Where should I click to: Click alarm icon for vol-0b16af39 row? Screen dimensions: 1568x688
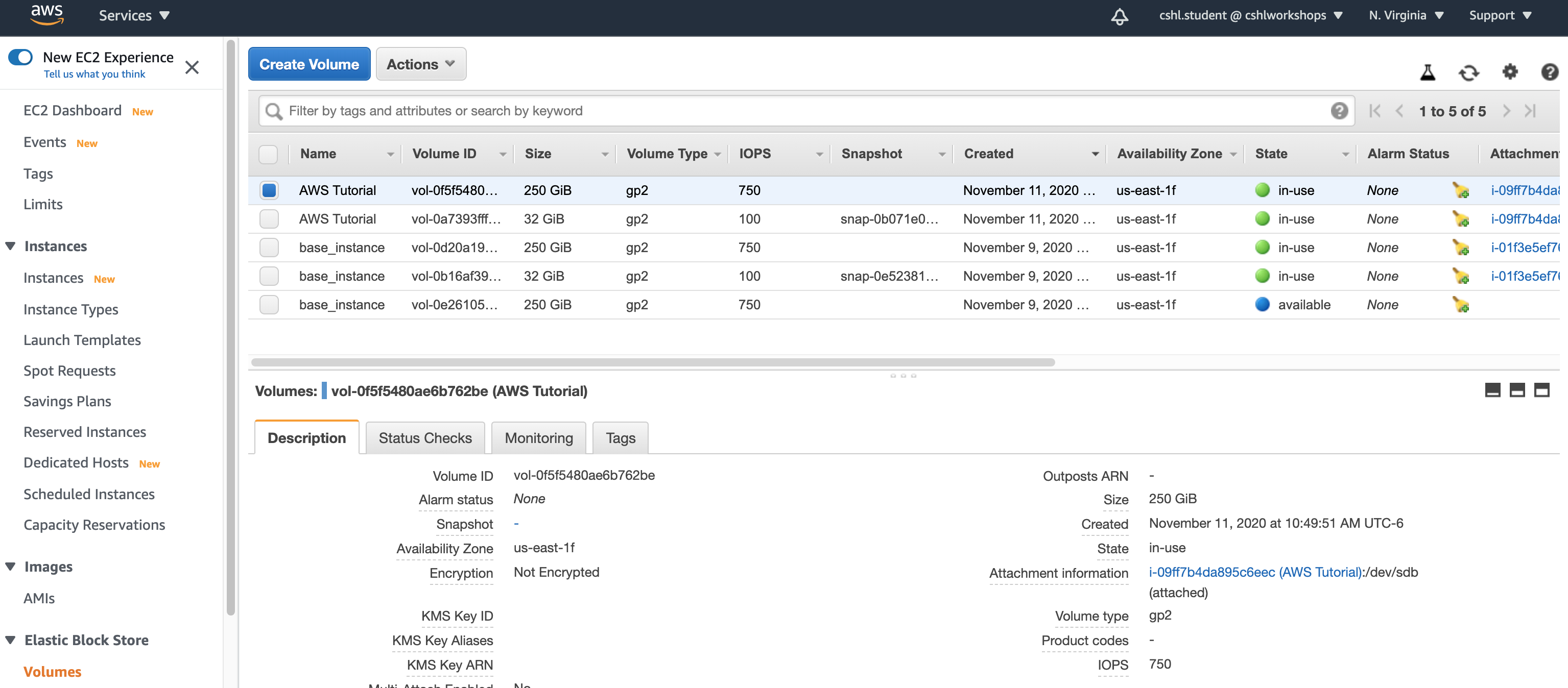[x=1461, y=276]
